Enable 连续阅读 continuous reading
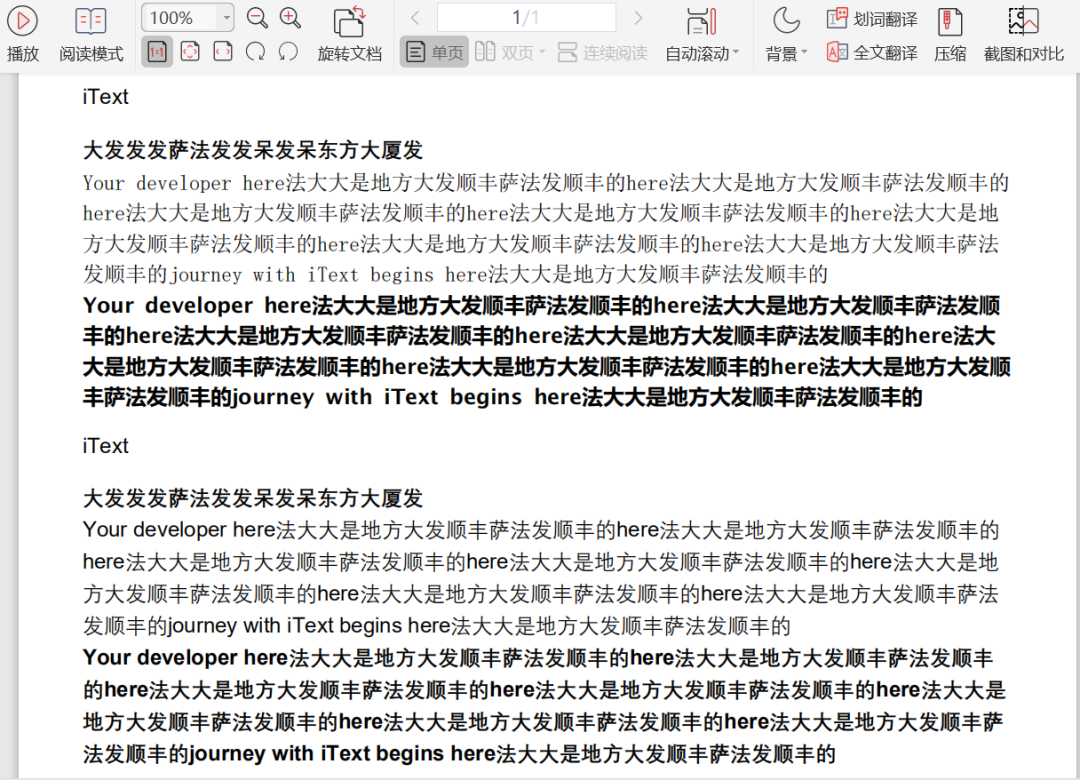This screenshot has height=780, width=1080. click(x=603, y=52)
